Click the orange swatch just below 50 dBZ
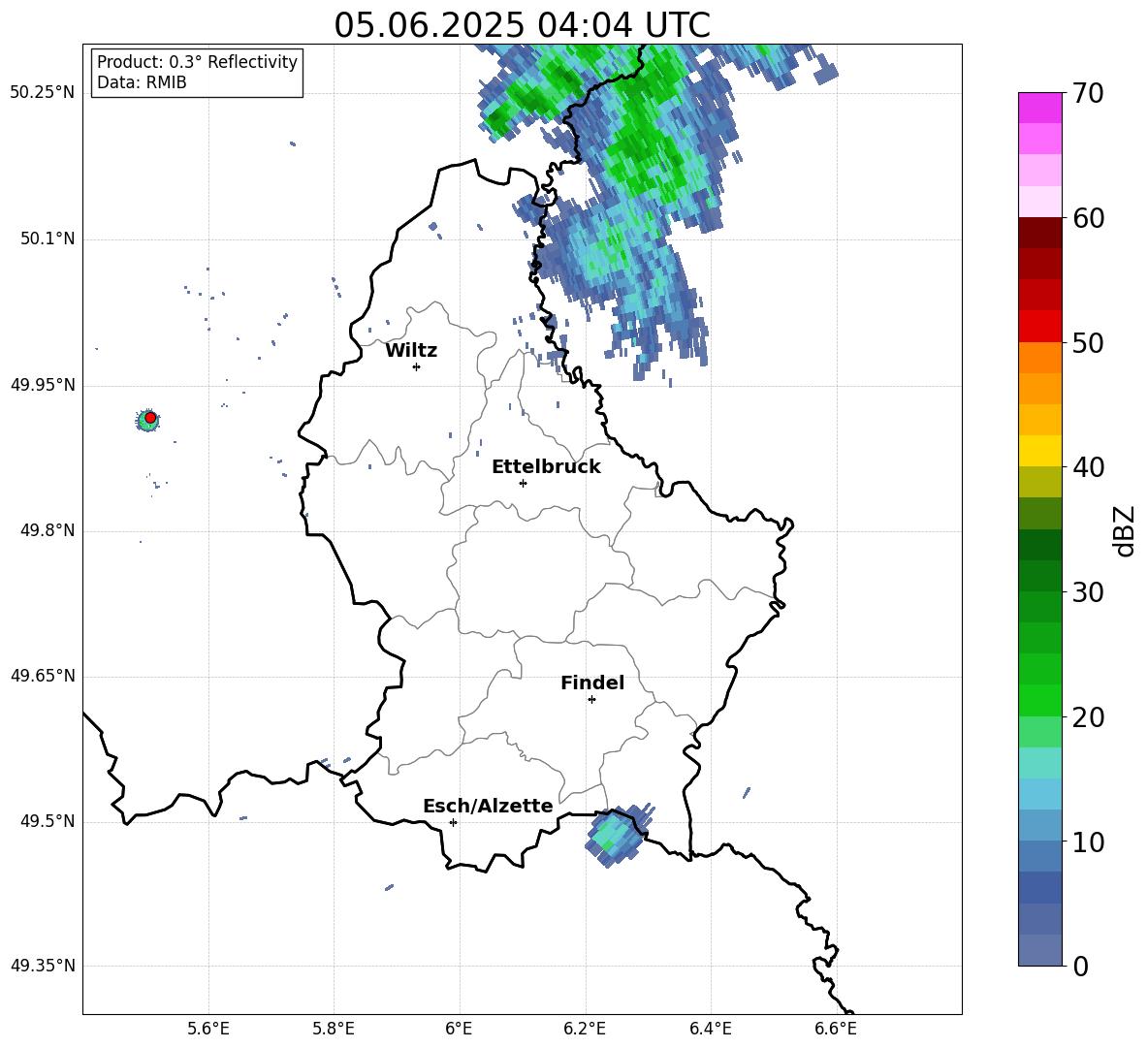The height and width of the screenshot is (1048, 1148). [x=1040, y=358]
